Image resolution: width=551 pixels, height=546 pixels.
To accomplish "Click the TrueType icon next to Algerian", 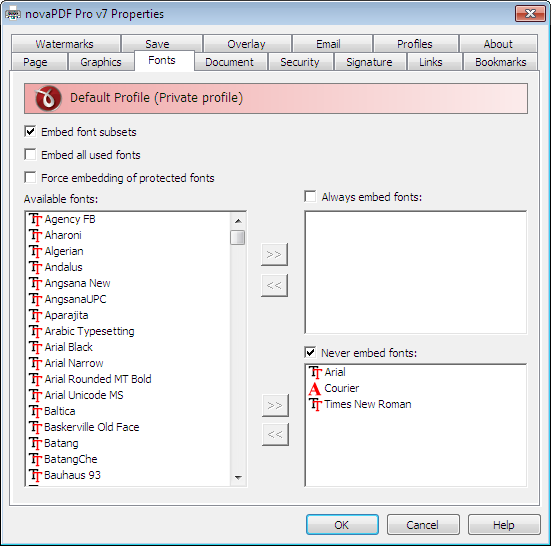I will pos(35,251).
